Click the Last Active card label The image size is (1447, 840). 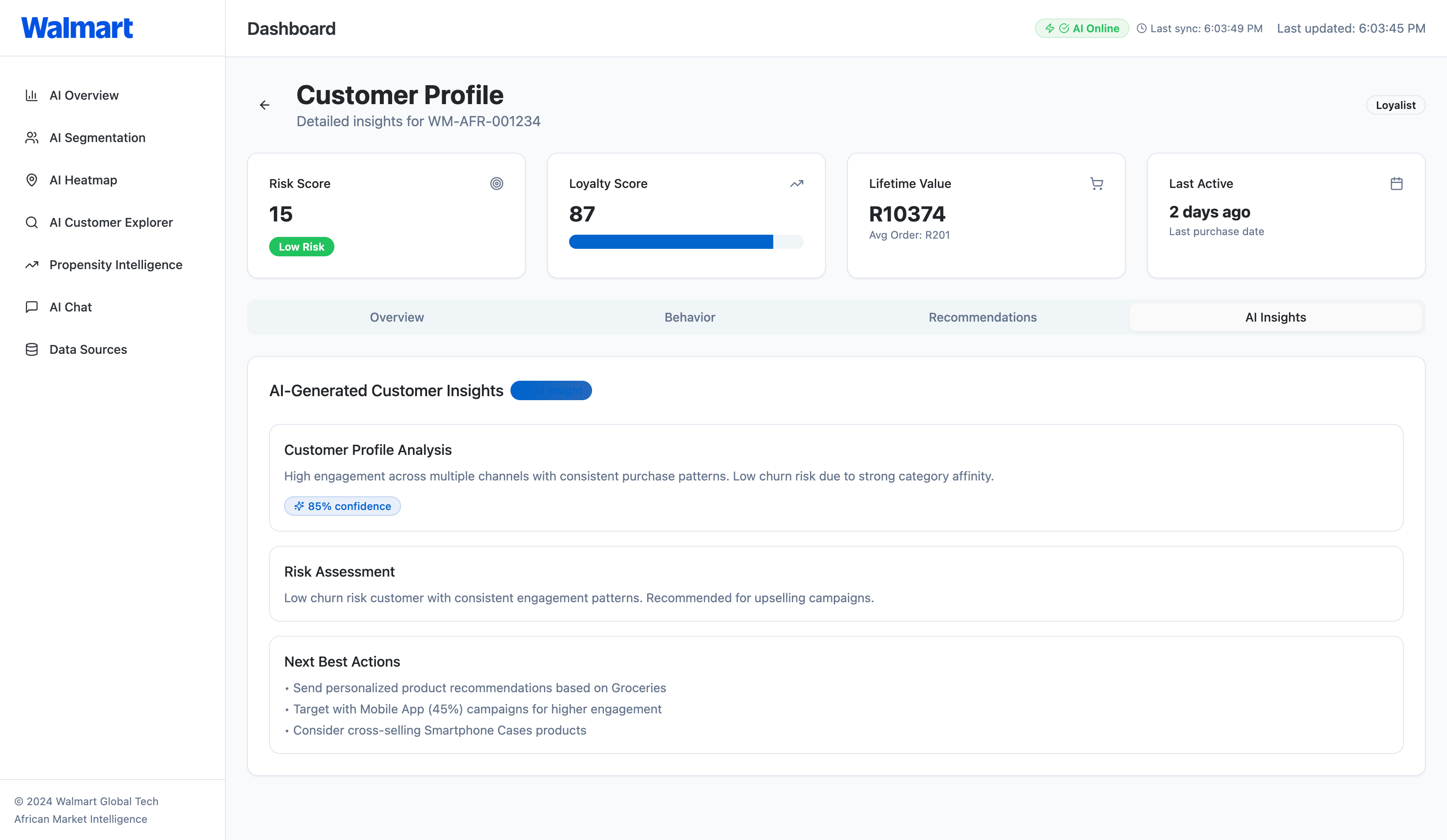tap(1201, 184)
